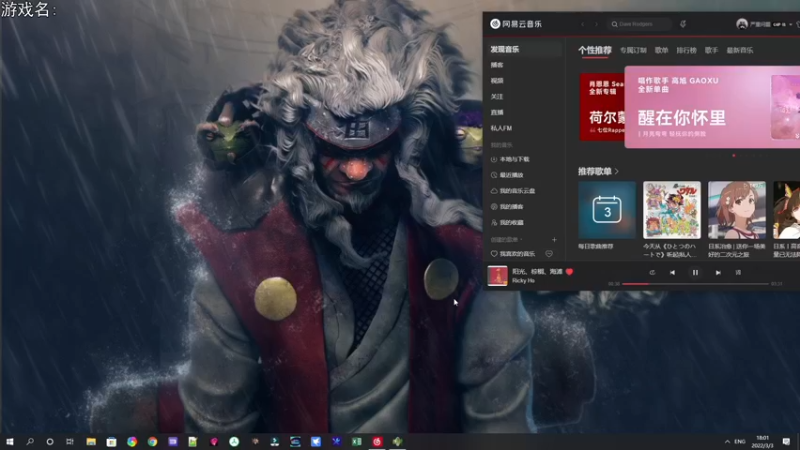The width and height of the screenshot is (800, 450).
Task: Click song title 阳光、棕榈、海滩
Action: pos(537,271)
